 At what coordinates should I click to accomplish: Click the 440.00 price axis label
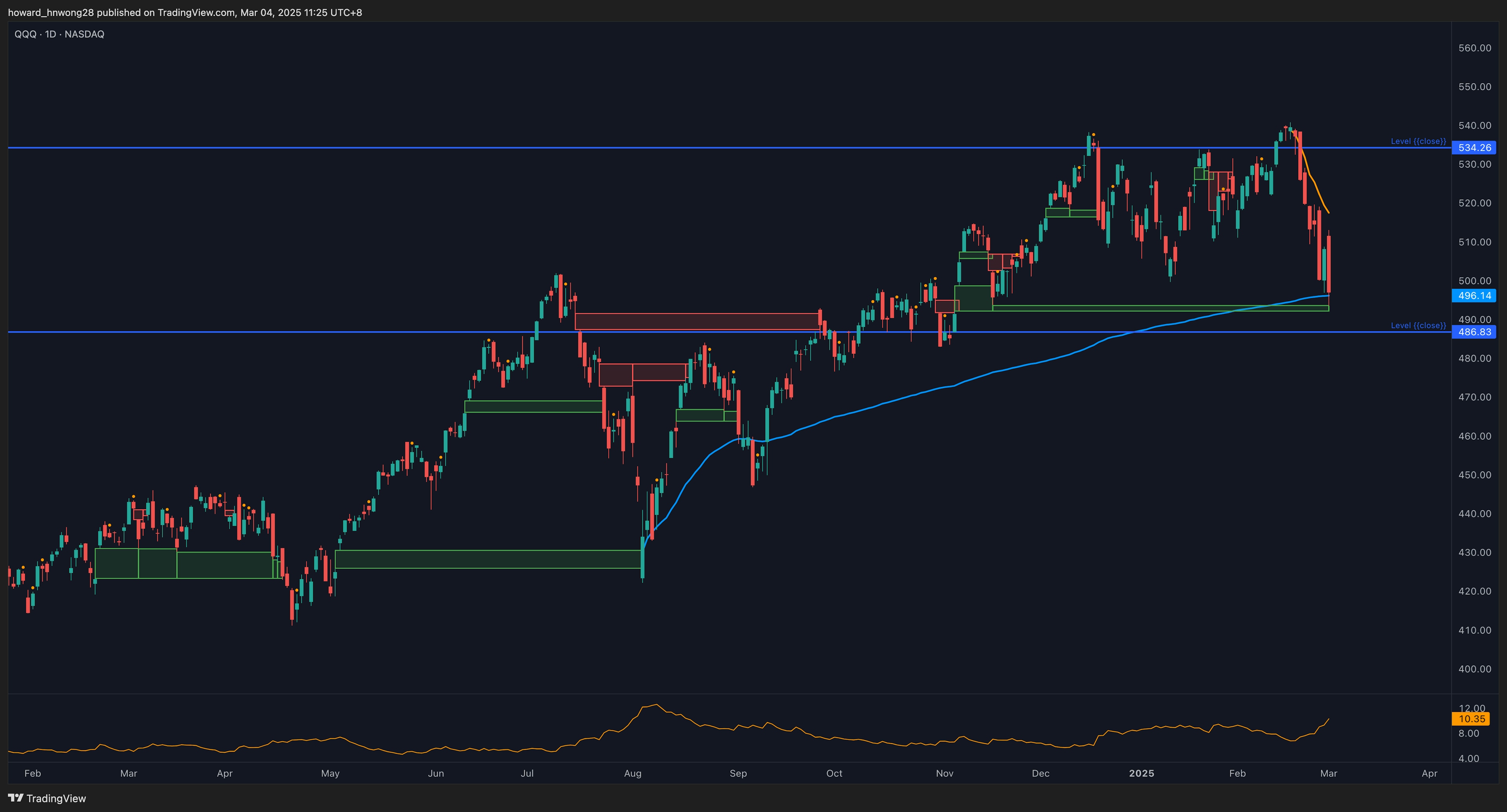tap(1475, 513)
